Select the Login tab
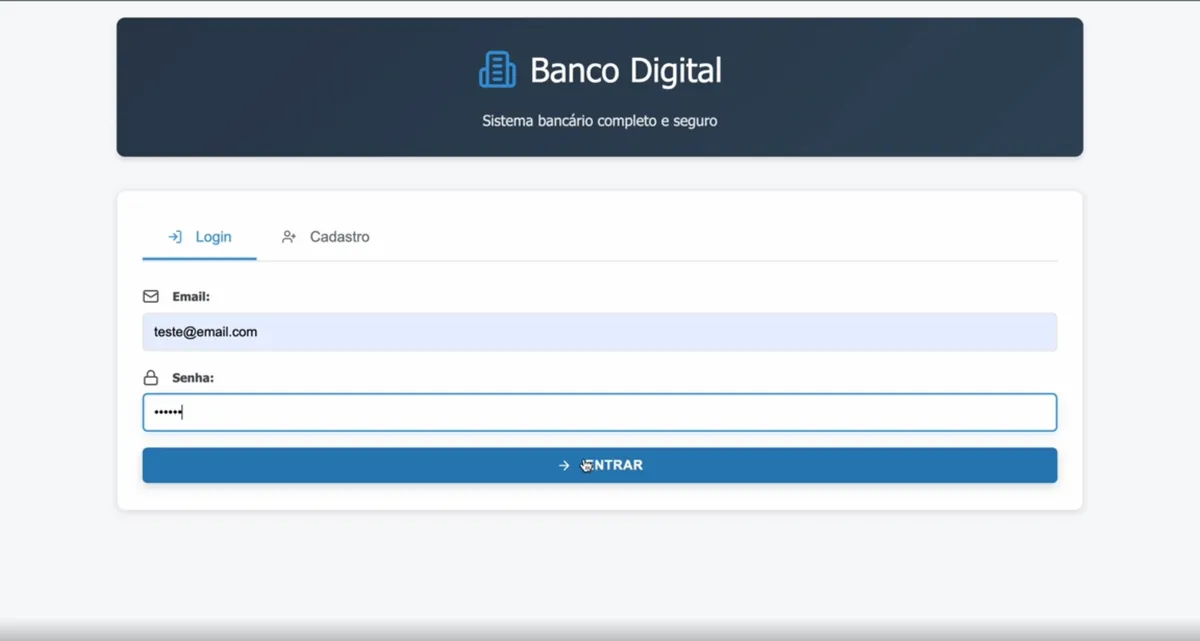1200x641 pixels. [x=213, y=237]
